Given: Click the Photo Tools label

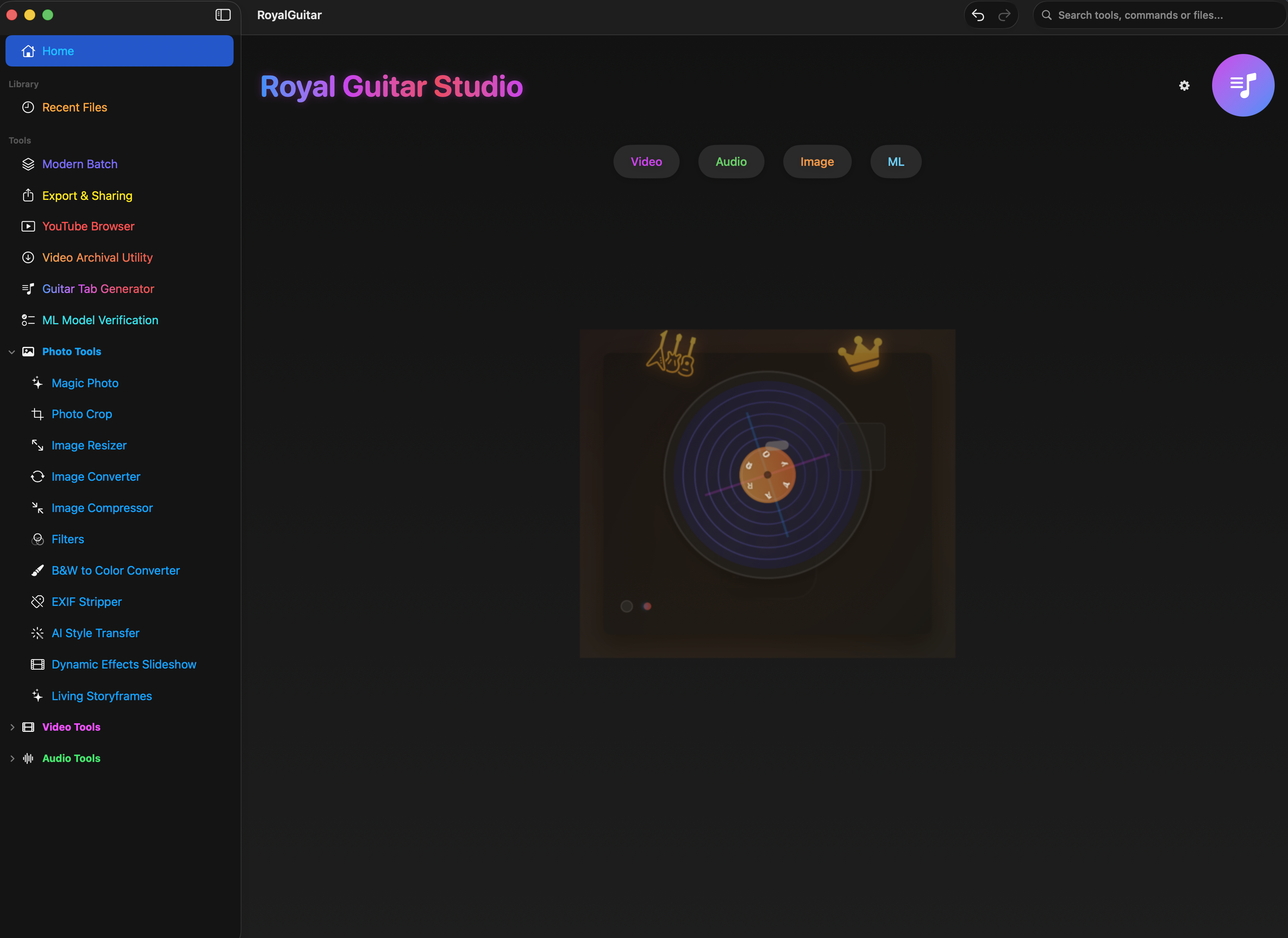Looking at the screenshot, I should tap(72, 352).
